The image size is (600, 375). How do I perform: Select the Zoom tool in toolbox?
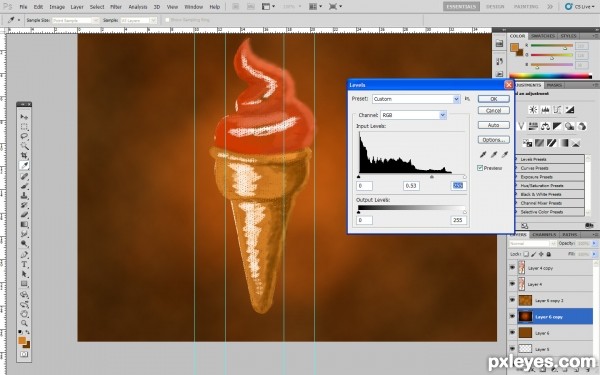pyautogui.click(x=24, y=323)
